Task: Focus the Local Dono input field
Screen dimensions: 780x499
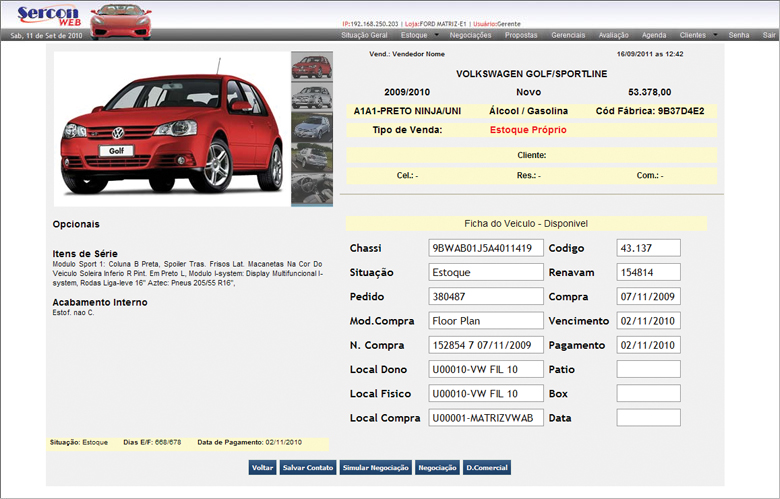Action: 486,369
